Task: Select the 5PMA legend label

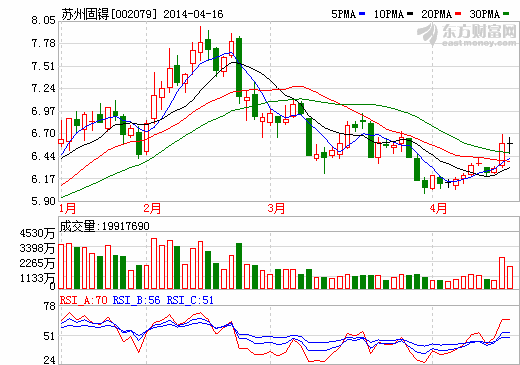Action: (x=344, y=14)
